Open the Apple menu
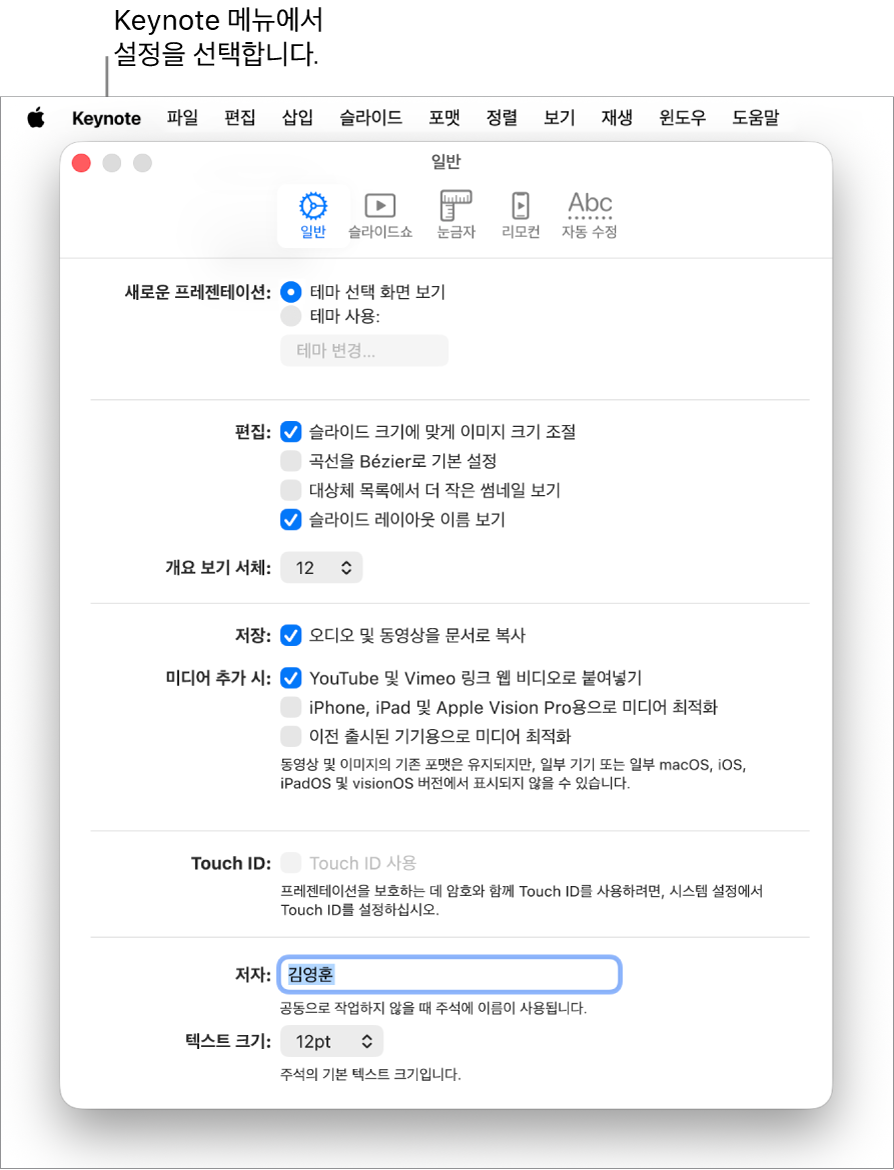This screenshot has width=894, height=1170. (x=36, y=118)
